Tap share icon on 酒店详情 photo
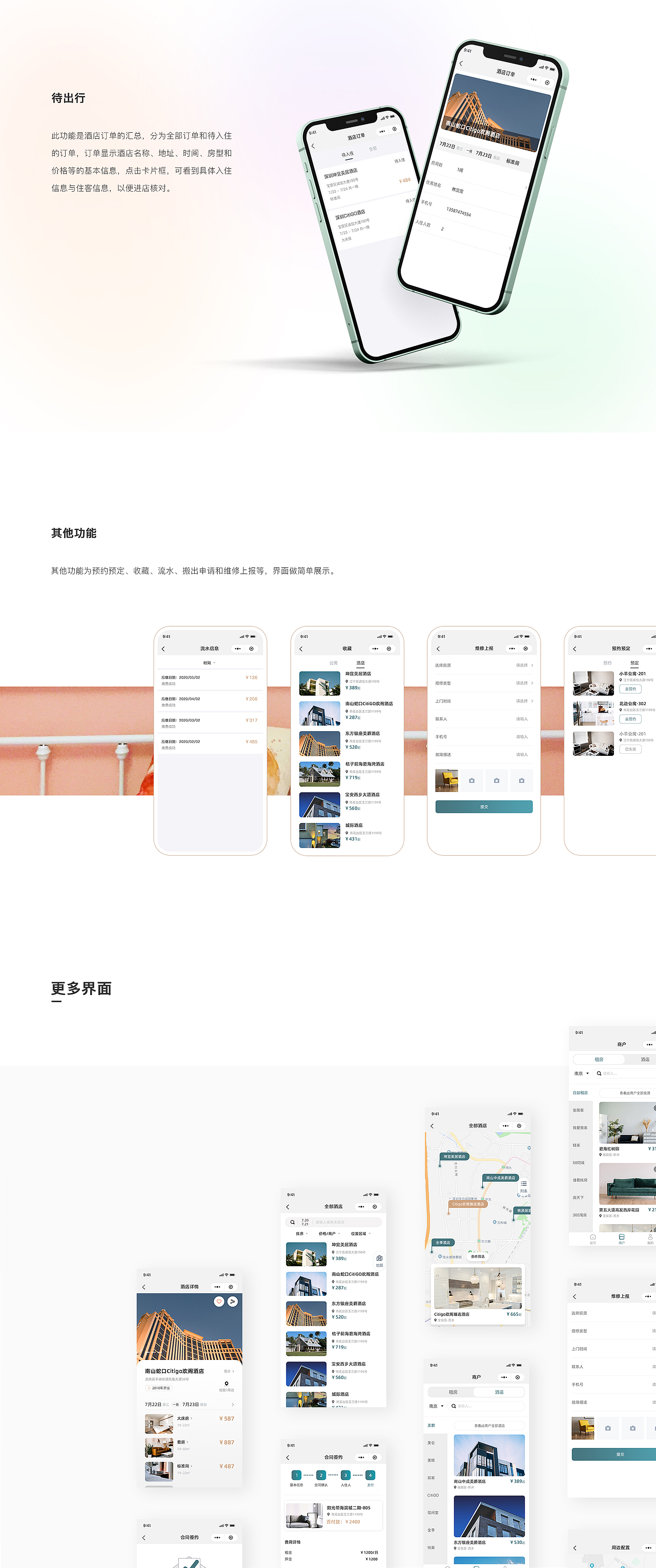Viewport: 656px width, 1568px height. pos(233,1302)
